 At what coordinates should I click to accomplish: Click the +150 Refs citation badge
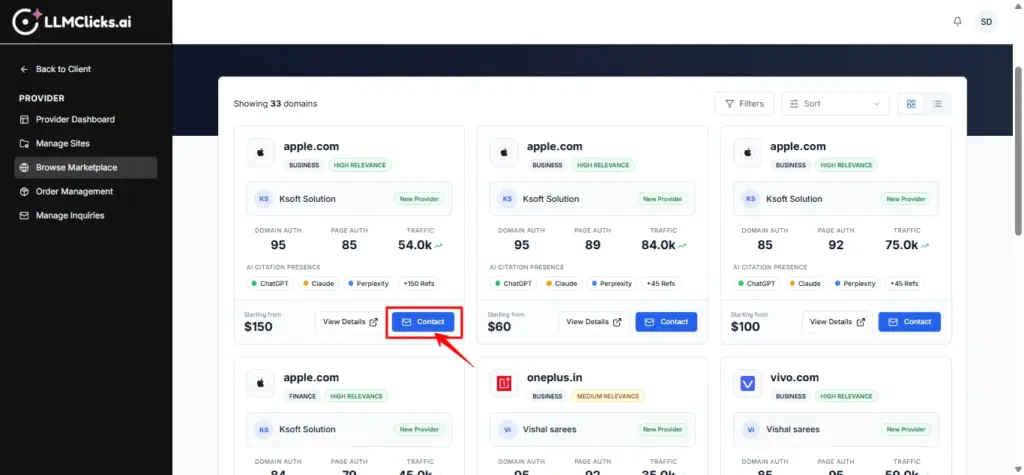418,283
